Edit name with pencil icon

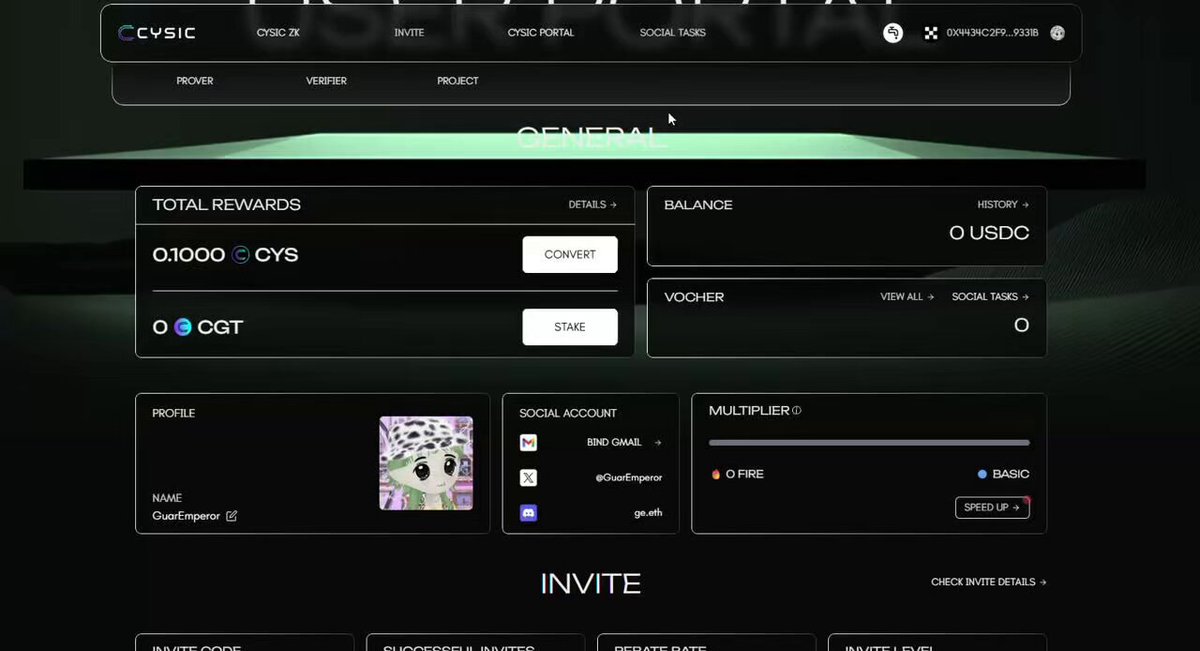pos(232,516)
